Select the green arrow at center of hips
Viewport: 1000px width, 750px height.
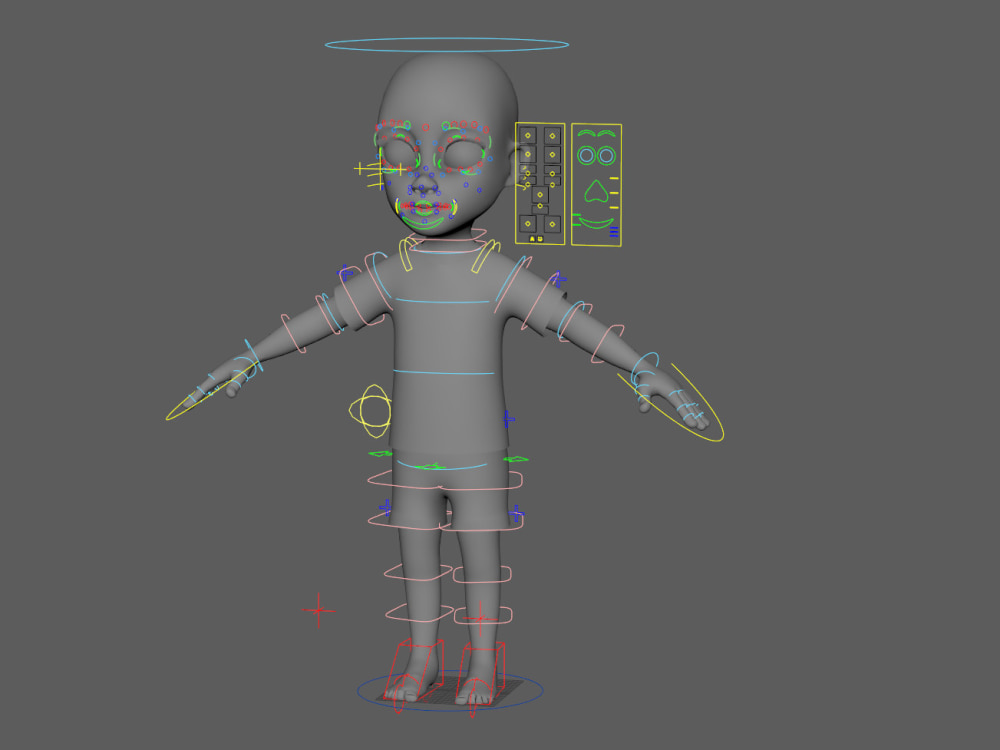coord(429,467)
